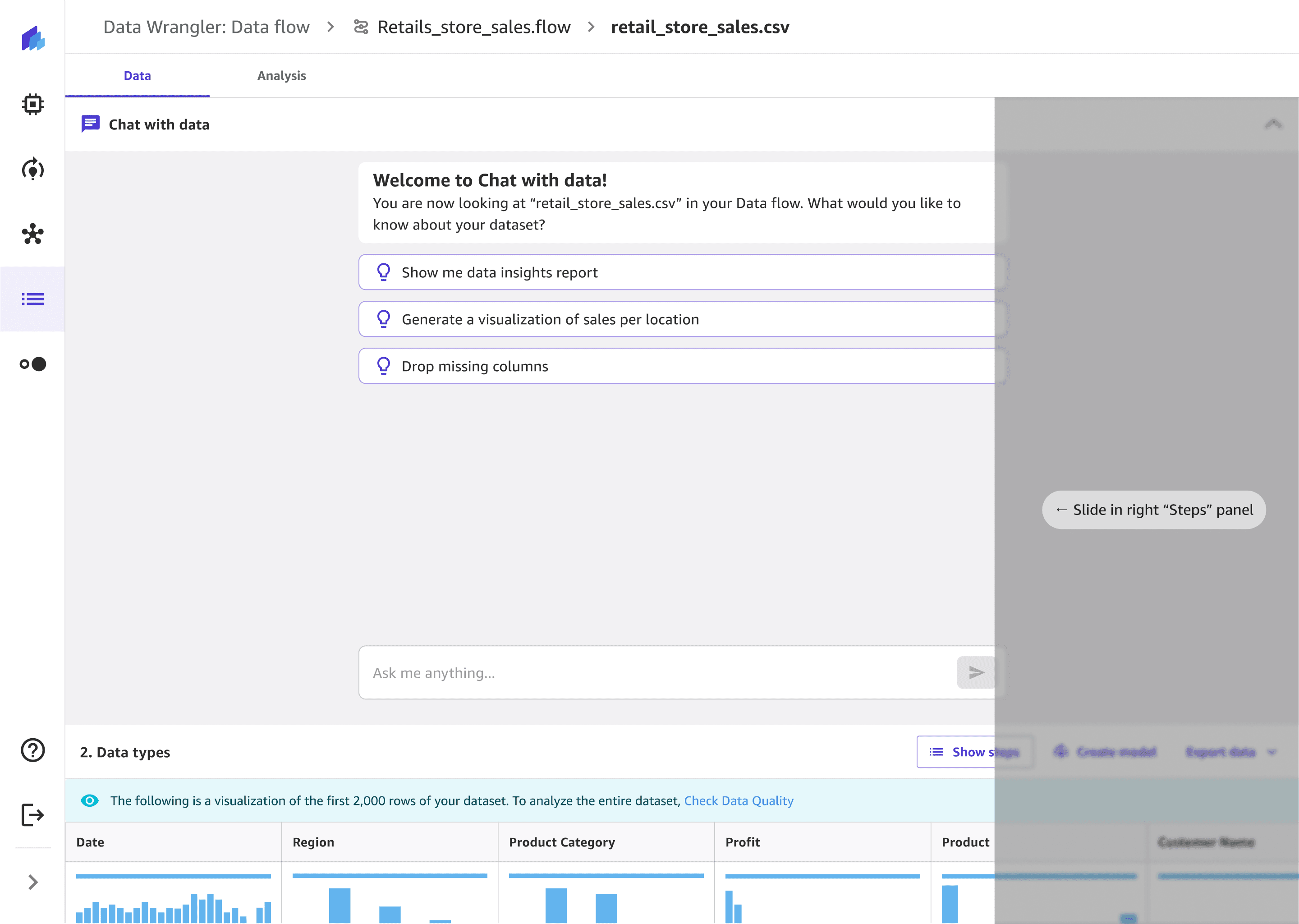The height and width of the screenshot is (924, 1299).
Task: Open Retails_store_sales.flow breadcrumb
Action: [473, 27]
